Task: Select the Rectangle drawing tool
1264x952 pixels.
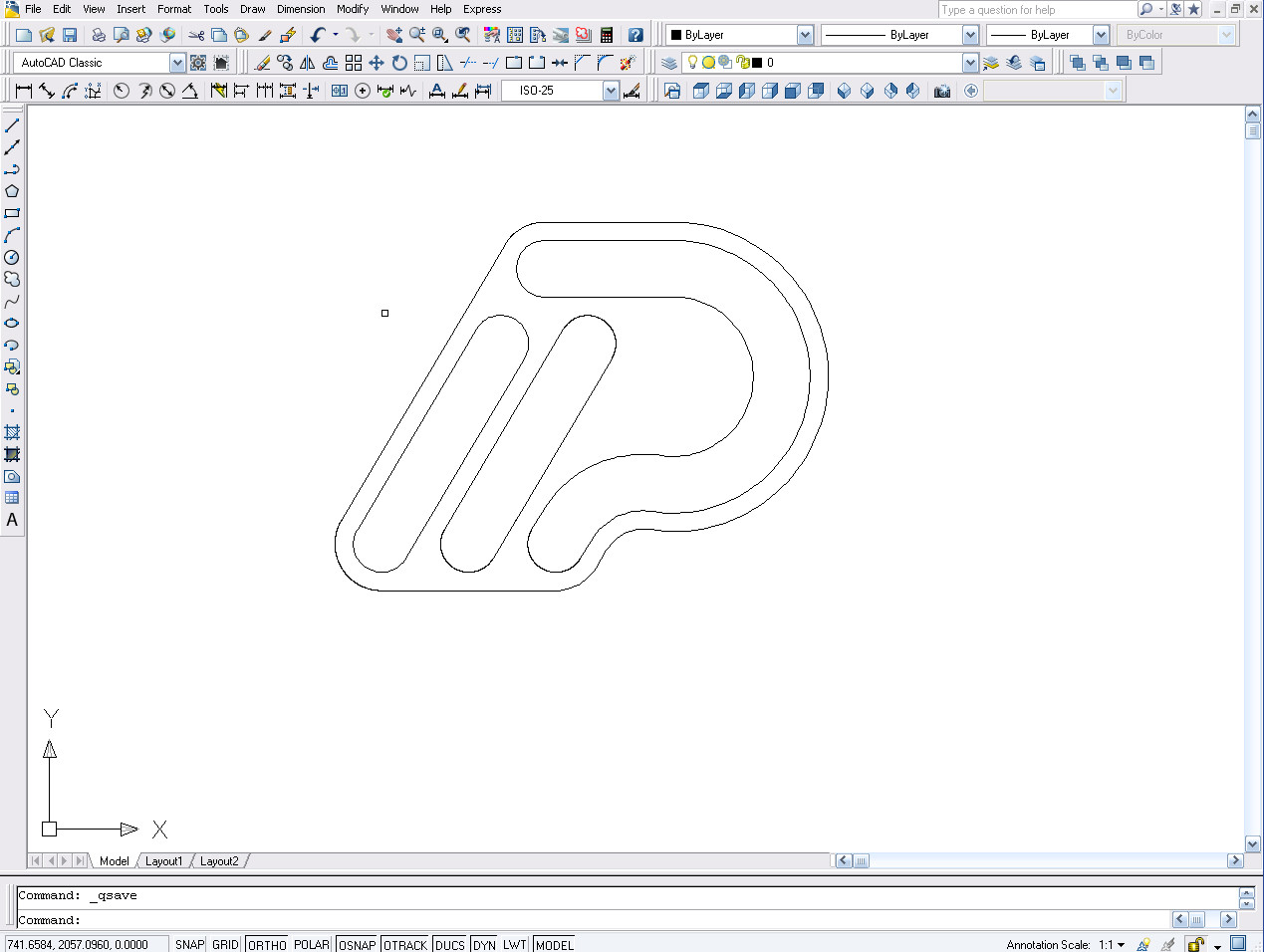Action: 12,213
